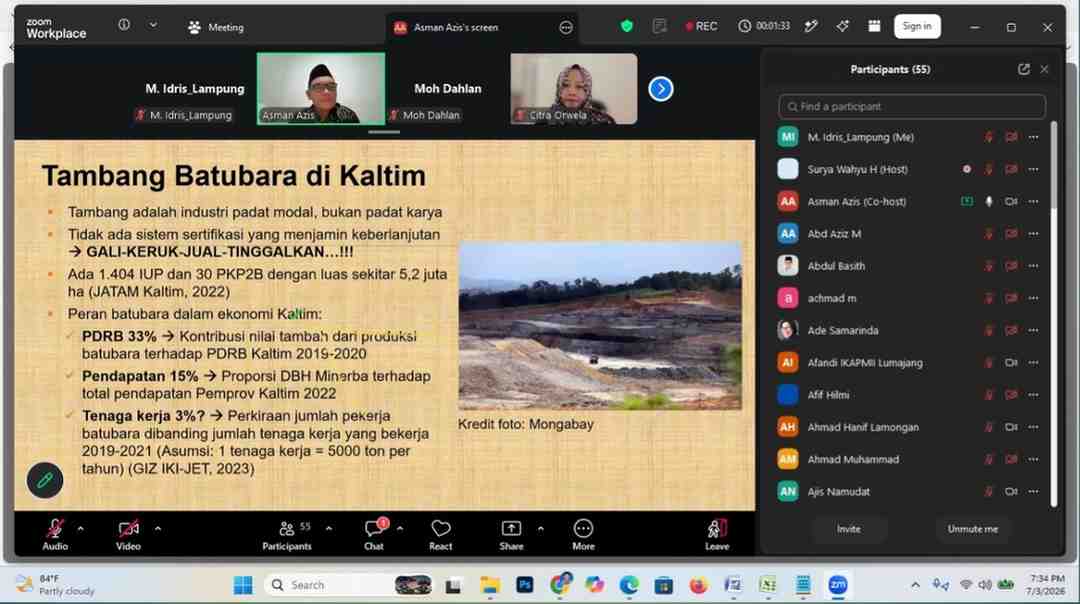Screen dimensions: 1080x604
Task: Open more options for M. Idris_Lampung (Me)
Action: pos(1033,137)
